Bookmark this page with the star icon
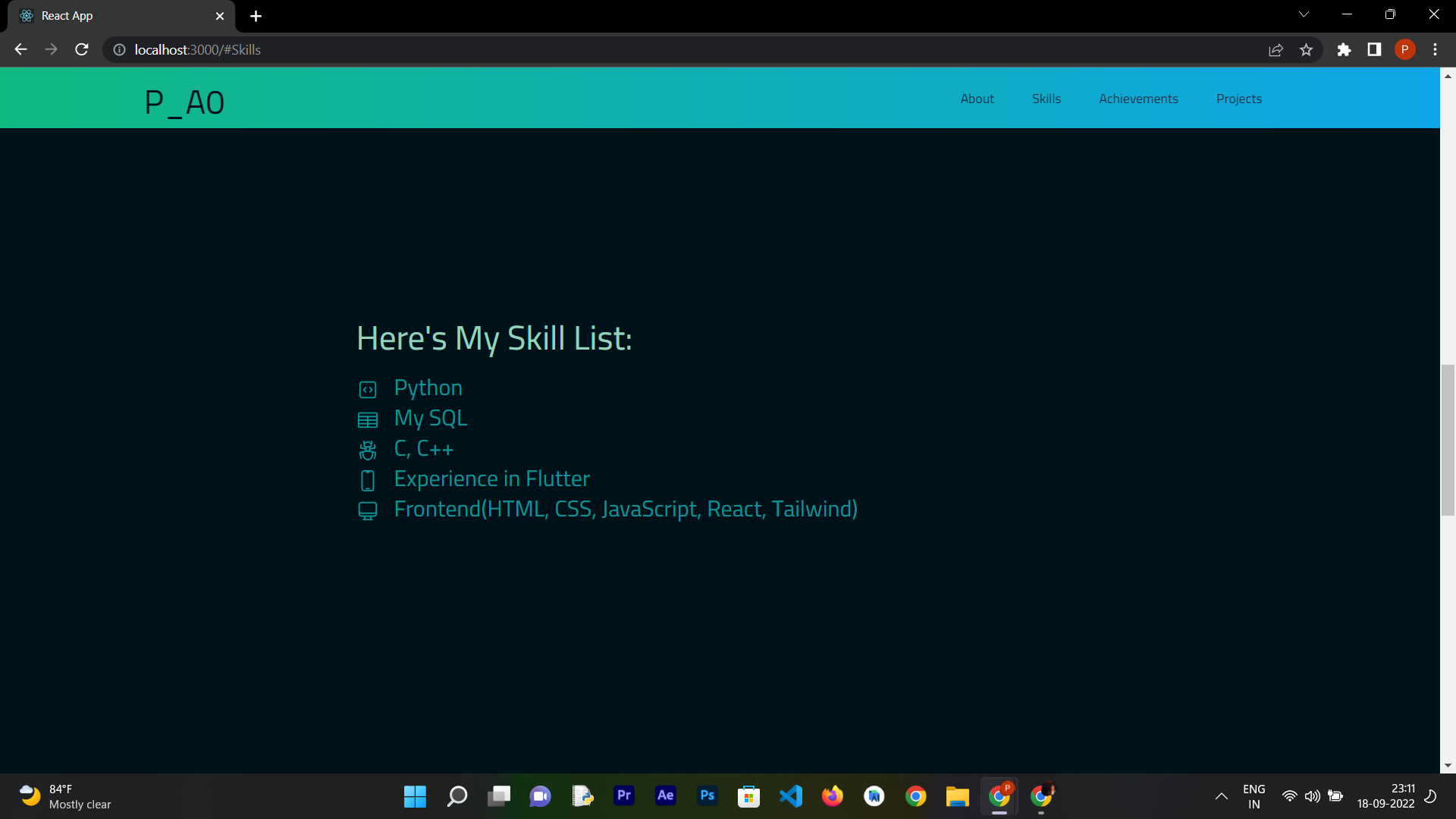The height and width of the screenshot is (819, 1456). (x=1306, y=49)
